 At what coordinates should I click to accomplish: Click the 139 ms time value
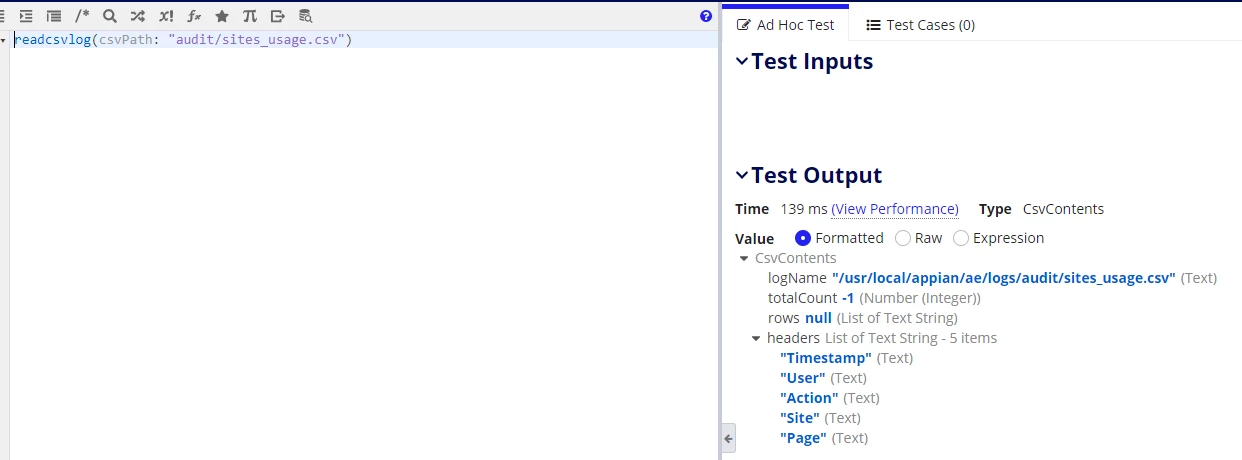pyautogui.click(x=804, y=209)
